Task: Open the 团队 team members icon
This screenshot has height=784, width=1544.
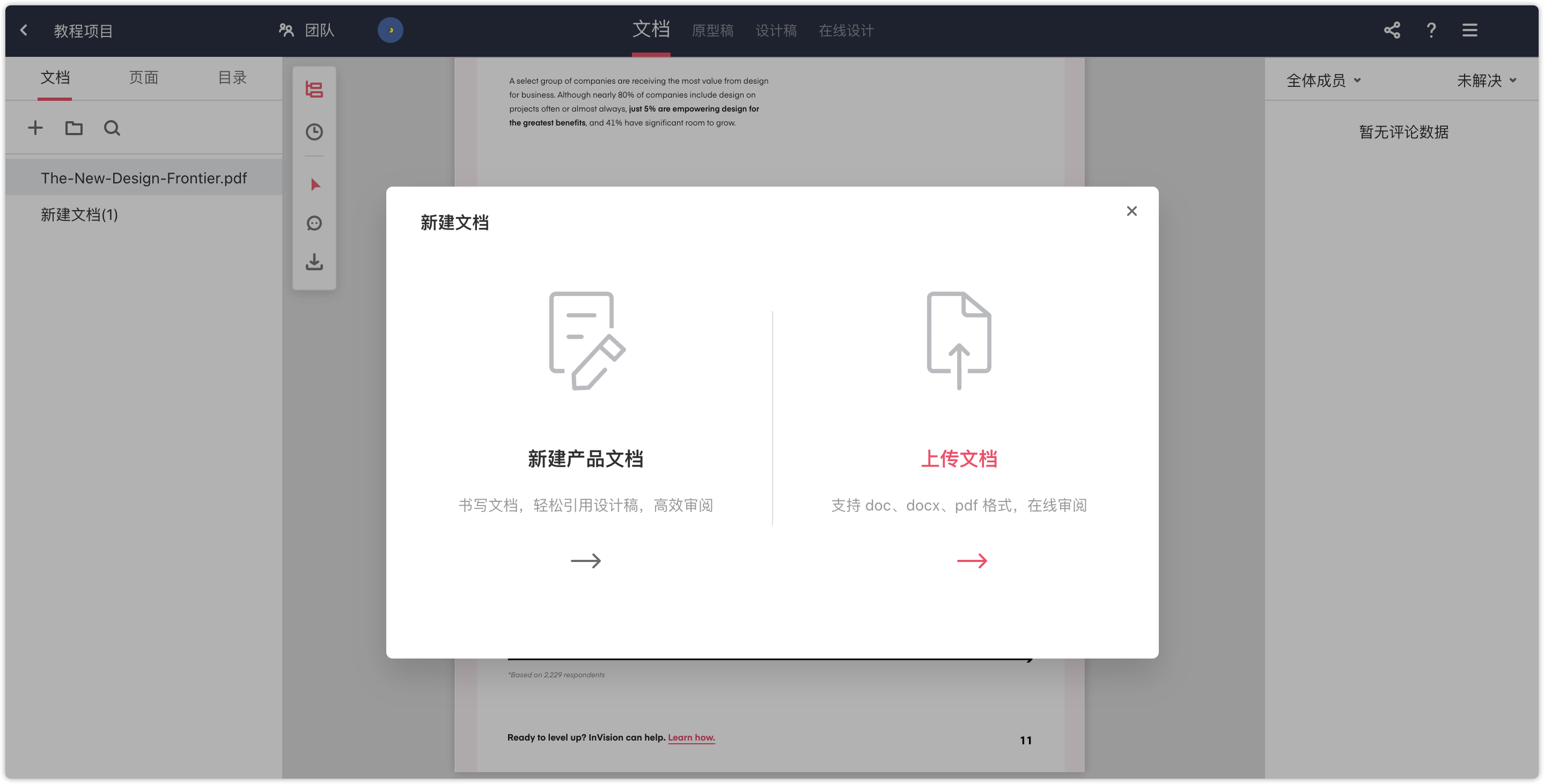Action: pyautogui.click(x=286, y=30)
